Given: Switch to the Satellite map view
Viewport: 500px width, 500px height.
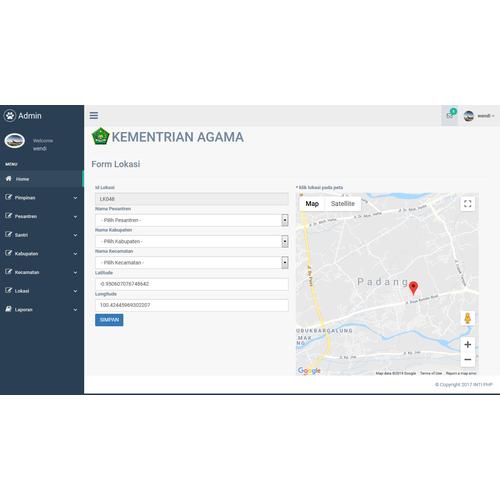Looking at the screenshot, I should click(x=343, y=204).
